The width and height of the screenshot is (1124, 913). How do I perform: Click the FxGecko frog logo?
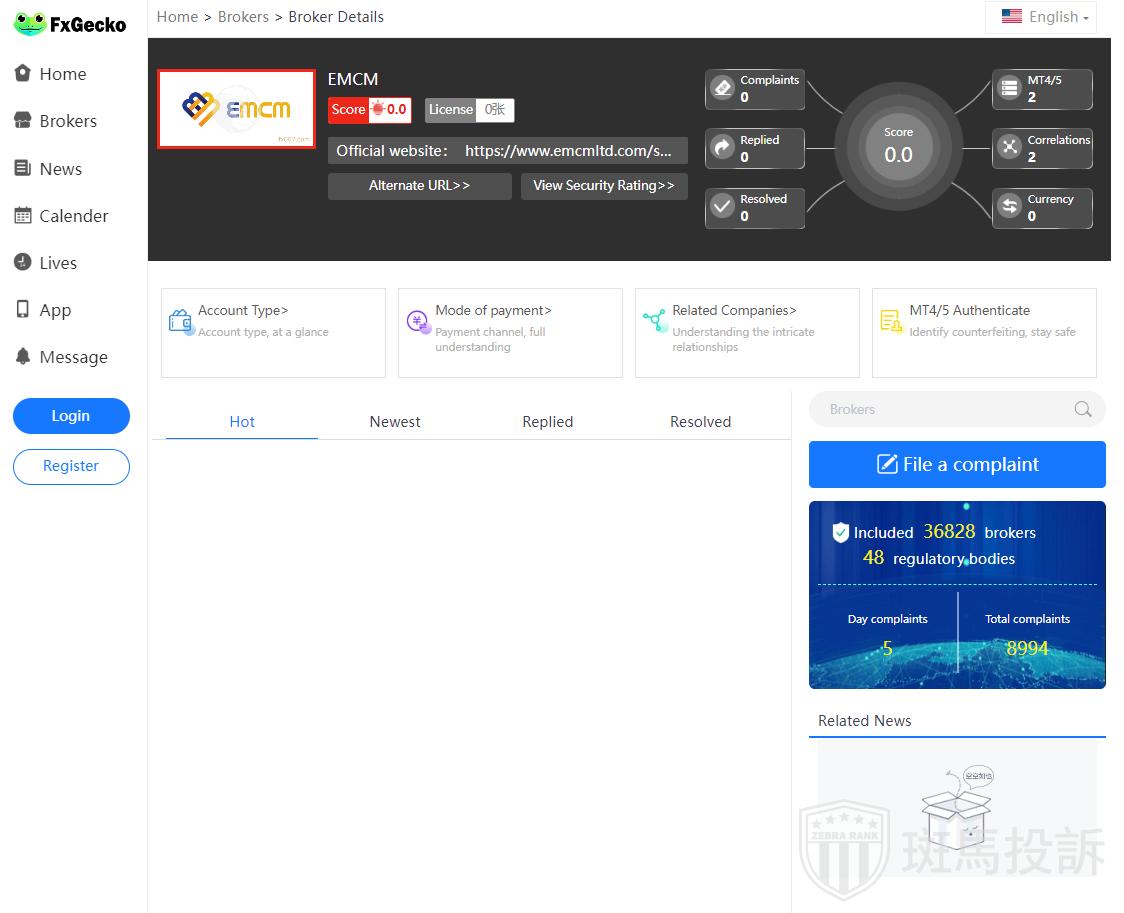(30, 24)
